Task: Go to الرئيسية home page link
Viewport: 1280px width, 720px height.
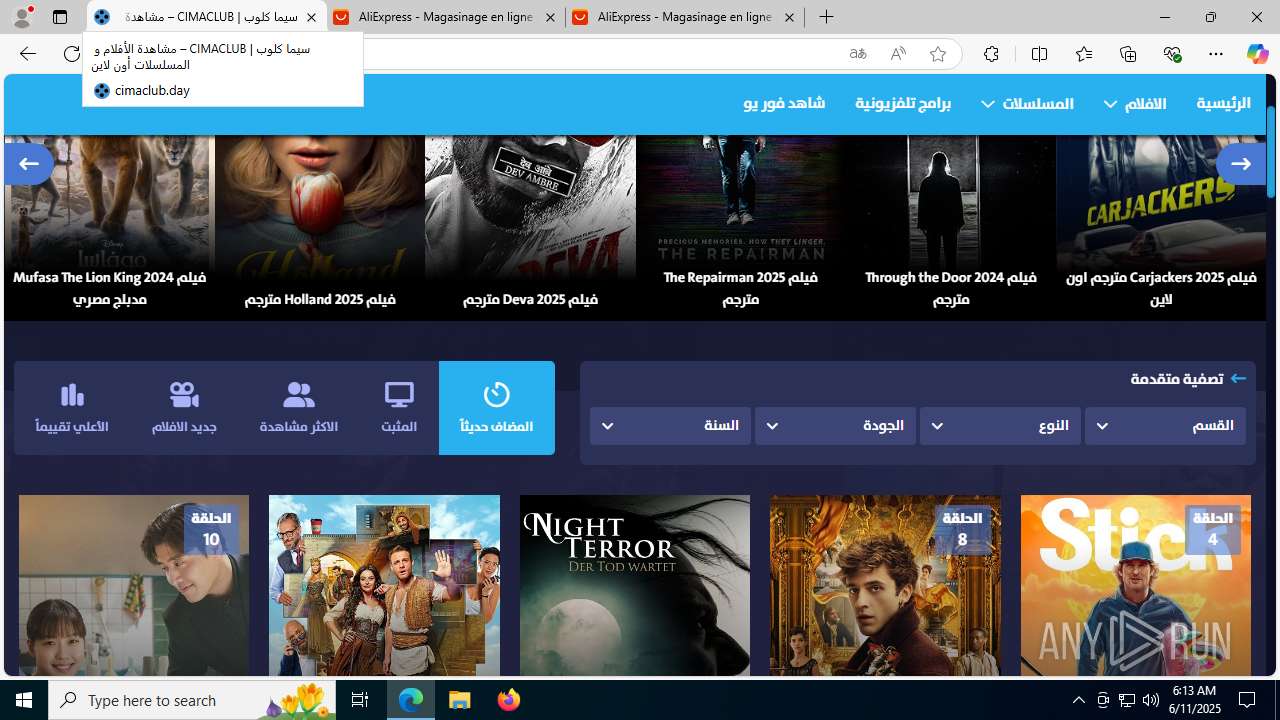Action: coord(1223,104)
